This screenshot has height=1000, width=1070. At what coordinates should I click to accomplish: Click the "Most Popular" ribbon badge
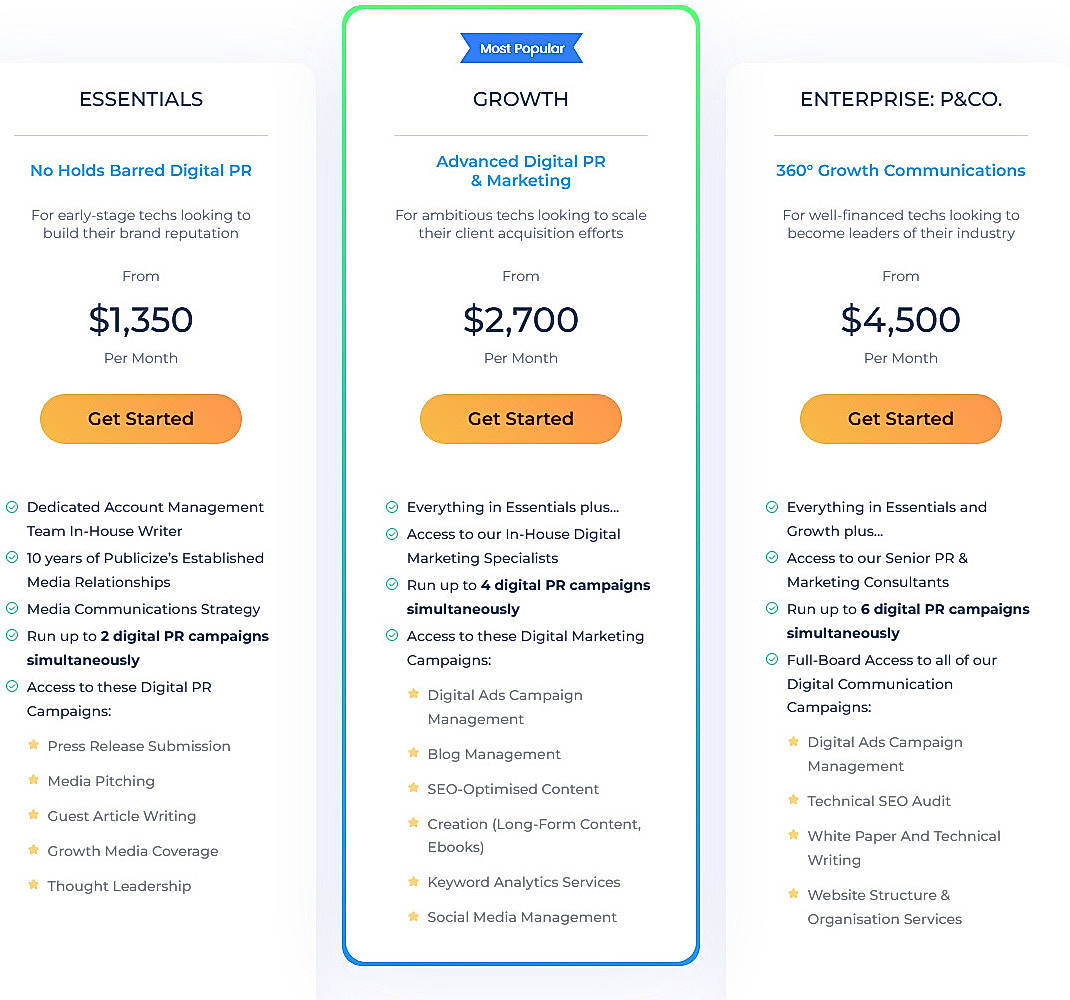click(521, 47)
